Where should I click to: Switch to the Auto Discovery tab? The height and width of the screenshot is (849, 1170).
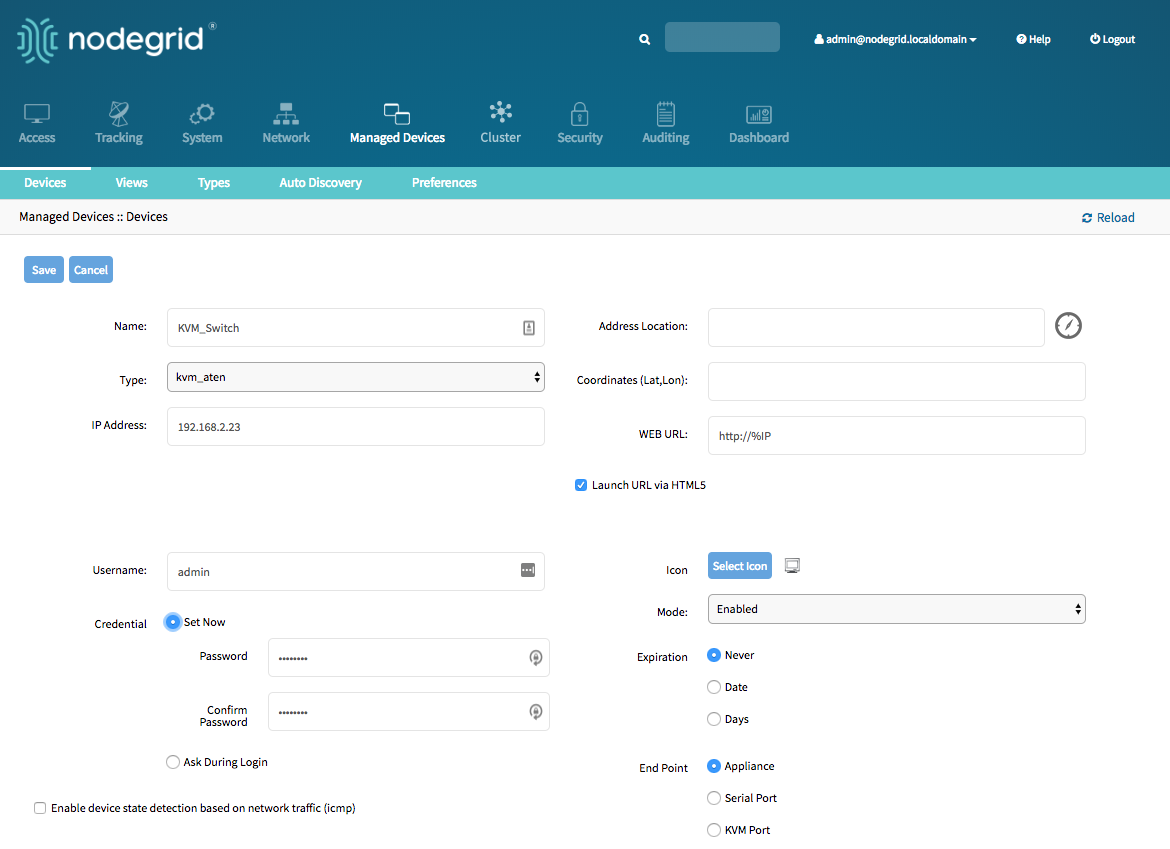[x=320, y=183]
